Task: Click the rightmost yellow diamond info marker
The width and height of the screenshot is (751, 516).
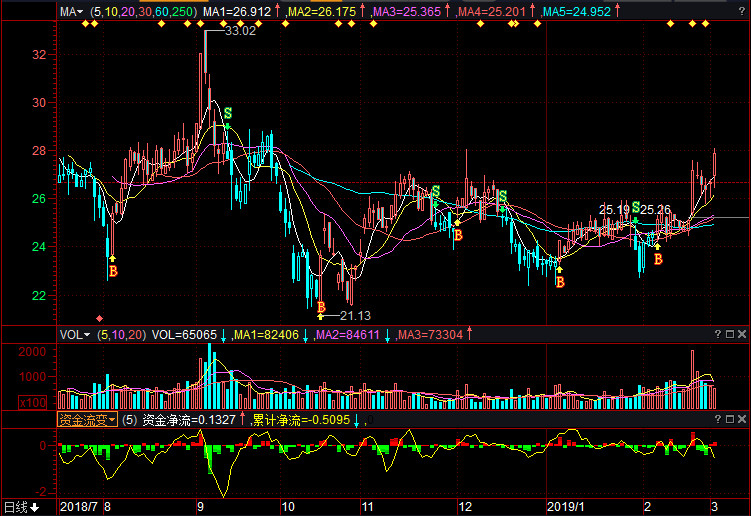Action: (x=705, y=23)
